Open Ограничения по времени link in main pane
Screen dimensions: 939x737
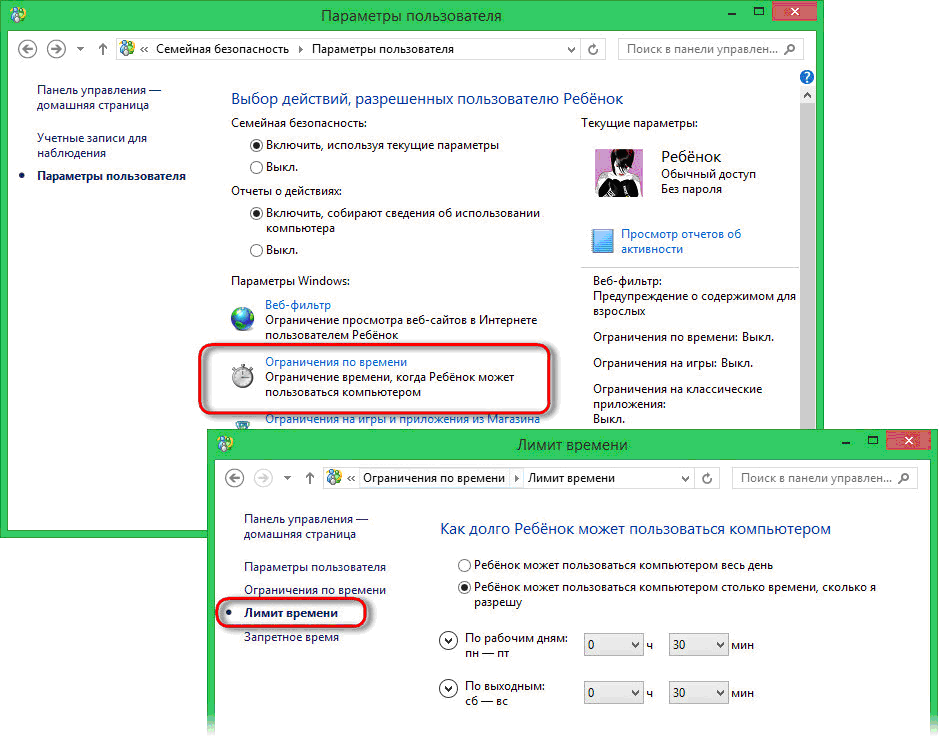336,362
